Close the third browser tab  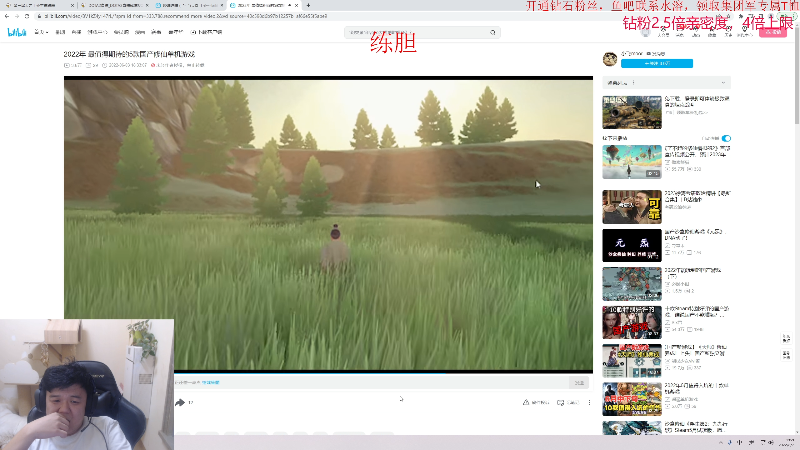coord(222,5)
